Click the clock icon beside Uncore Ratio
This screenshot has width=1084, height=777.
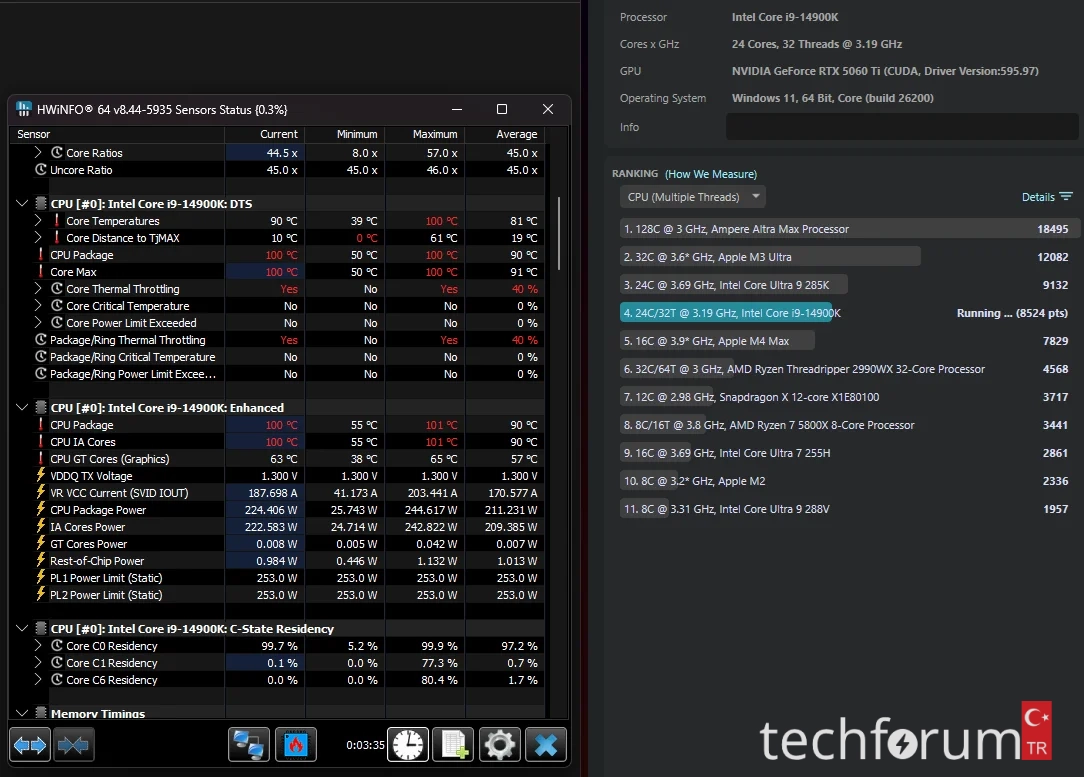pyautogui.click(x=41, y=169)
